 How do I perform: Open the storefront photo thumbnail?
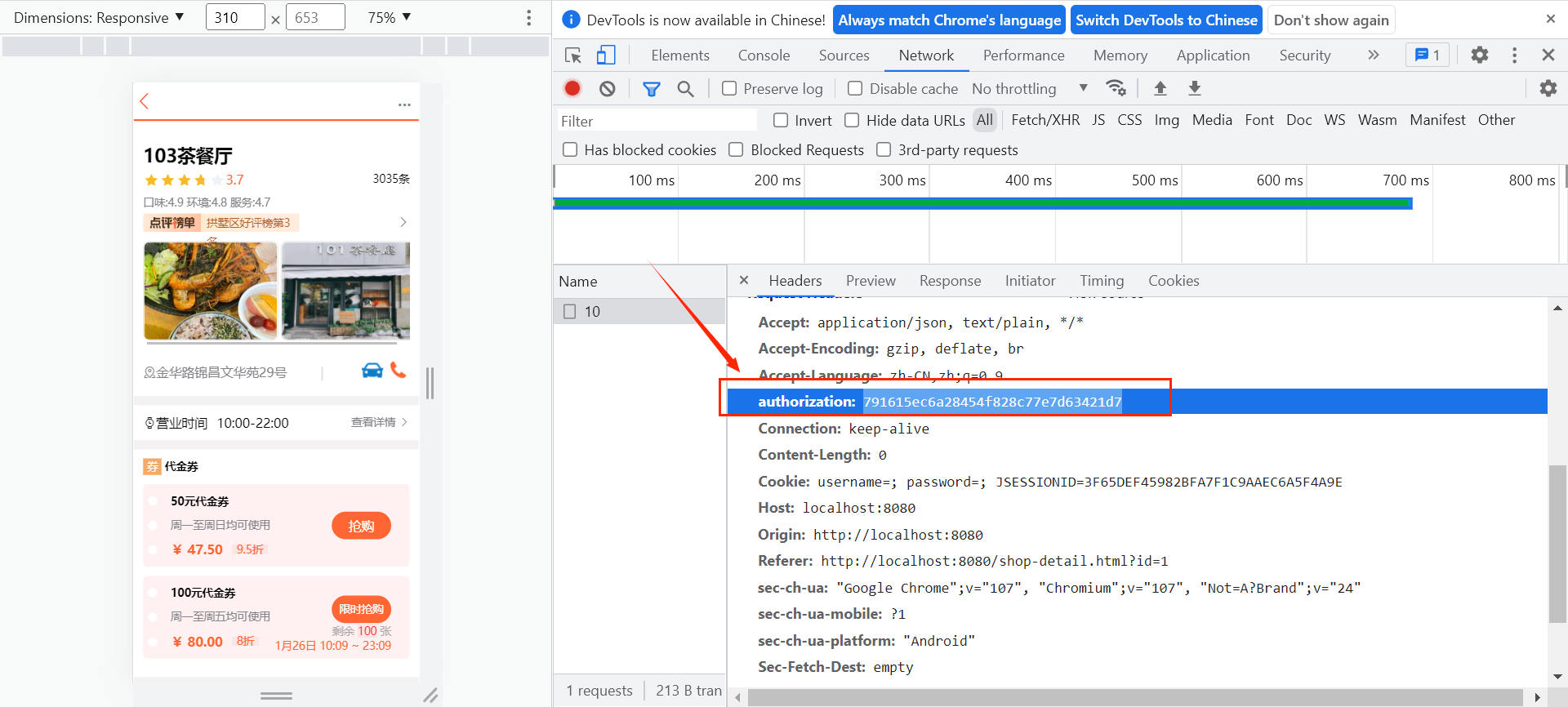point(345,291)
